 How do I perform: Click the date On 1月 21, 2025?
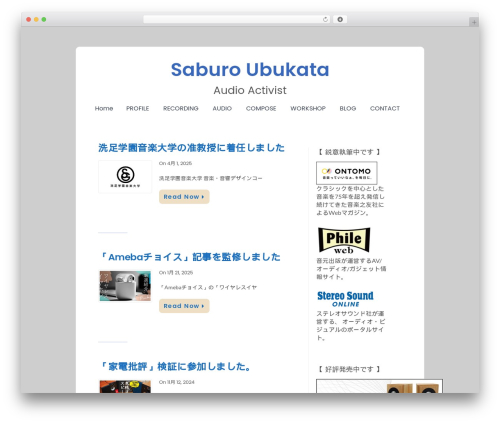[x=176, y=273]
